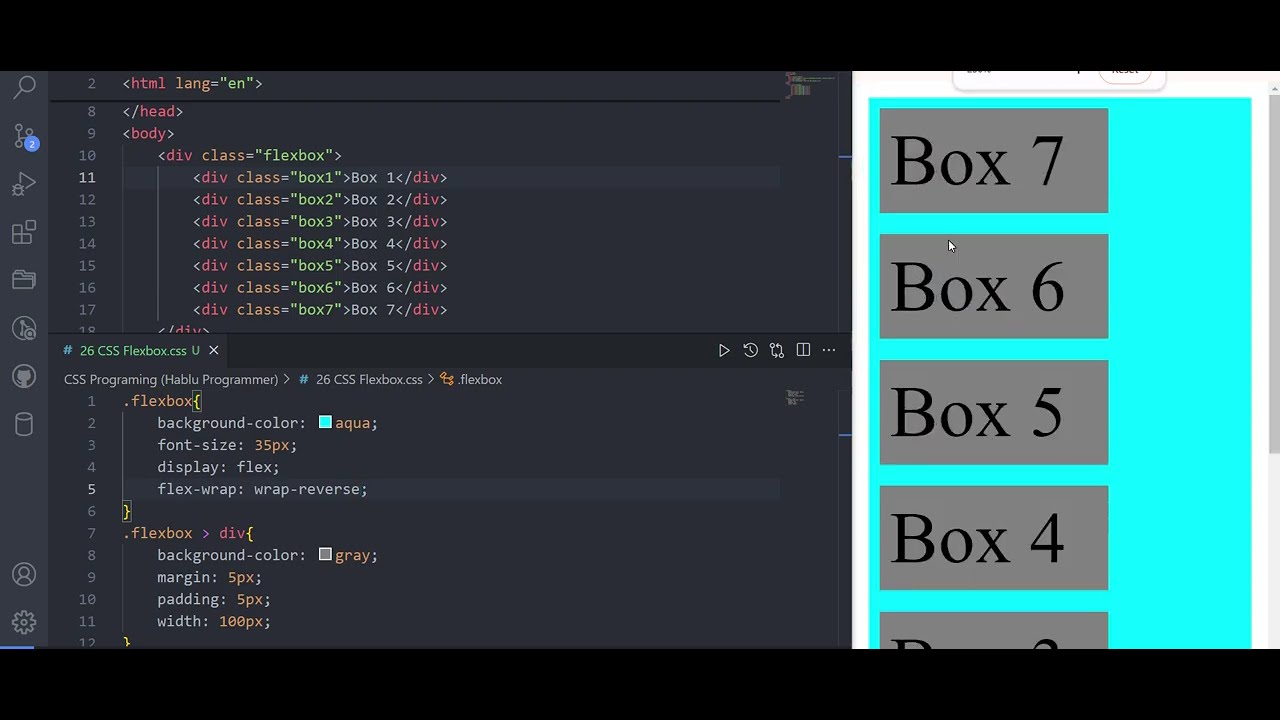The height and width of the screenshot is (720, 1280).
Task: Open Source Control with 2 pending changes
Action: [x=24, y=136]
